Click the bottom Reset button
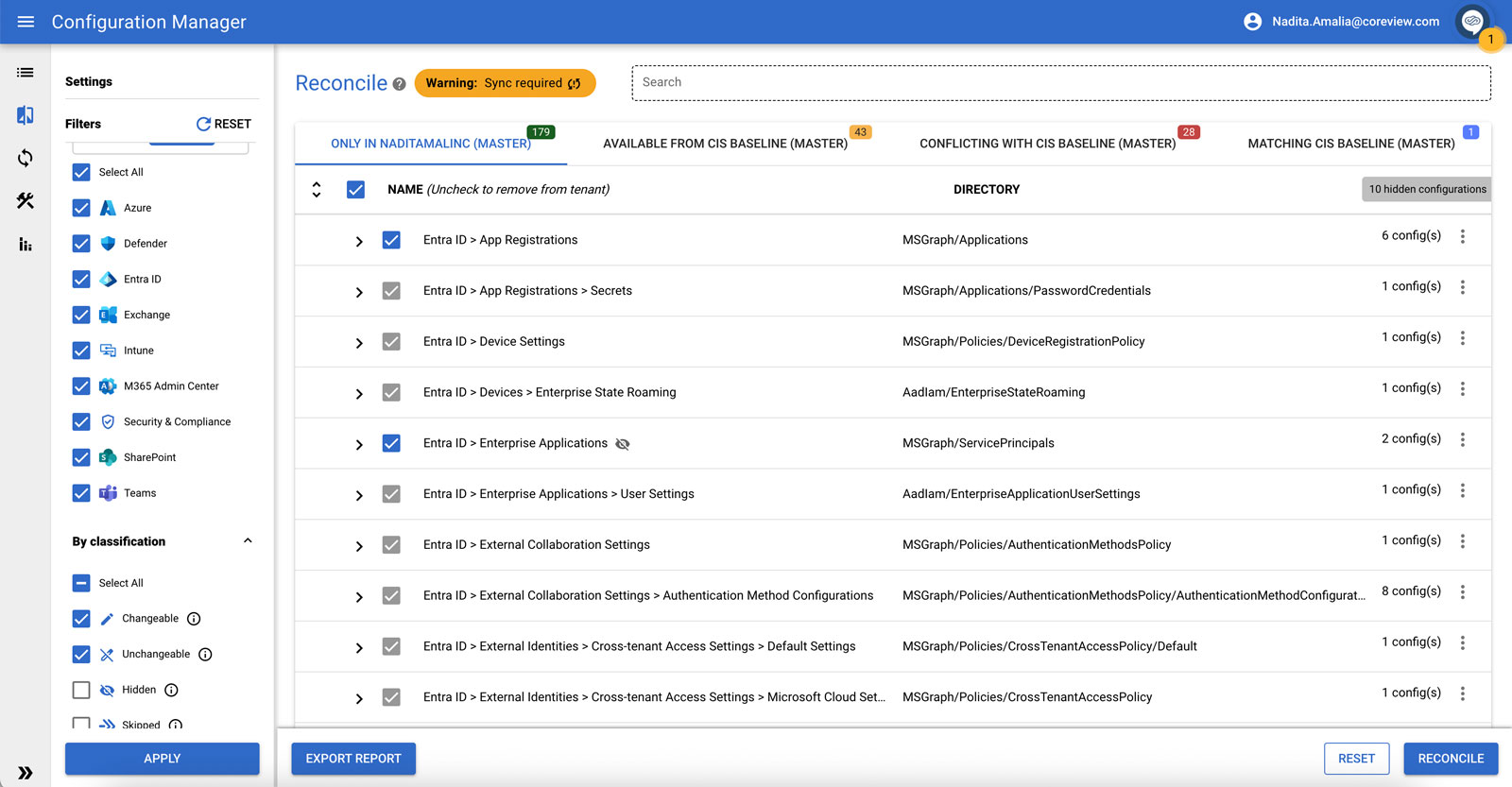This screenshot has height=787, width=1512. (1357, 759)
